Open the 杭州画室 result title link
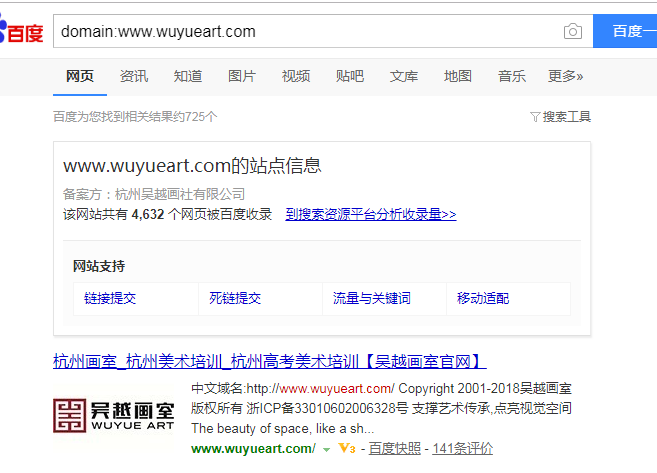This screenshot has height=473, width=657. point(270,361)
